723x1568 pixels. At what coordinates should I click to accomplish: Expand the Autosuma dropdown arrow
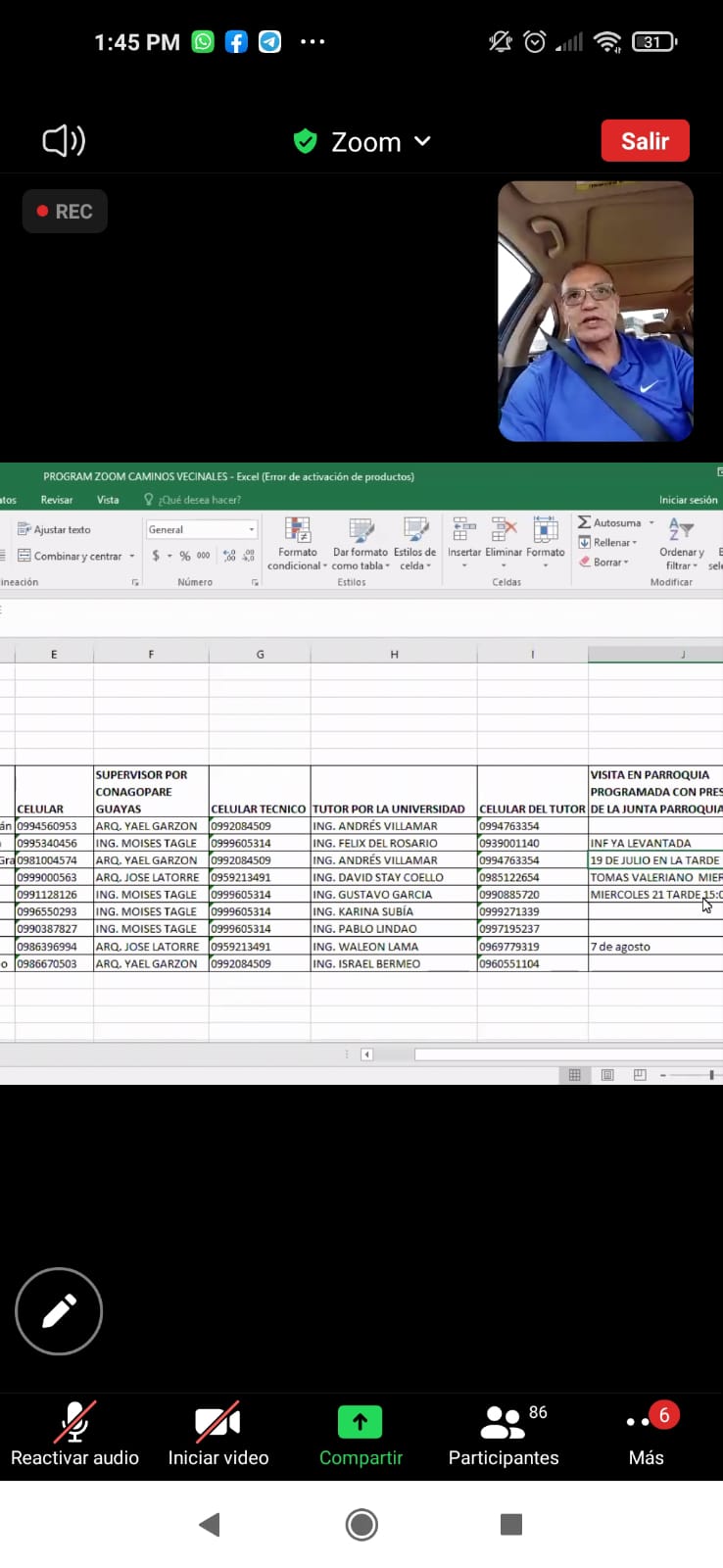coord(651,523)
